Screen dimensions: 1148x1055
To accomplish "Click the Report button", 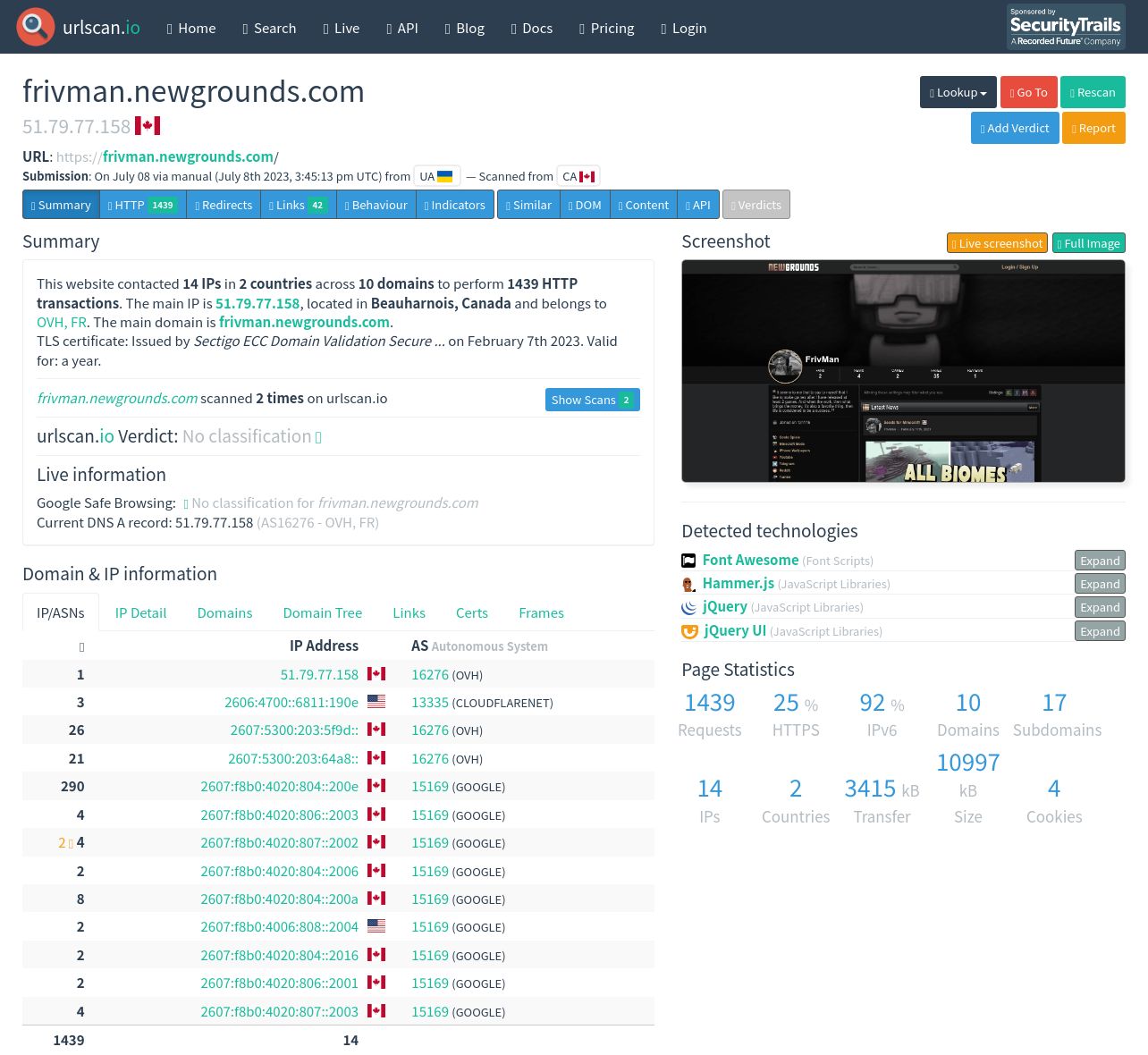I will 1094,128.
